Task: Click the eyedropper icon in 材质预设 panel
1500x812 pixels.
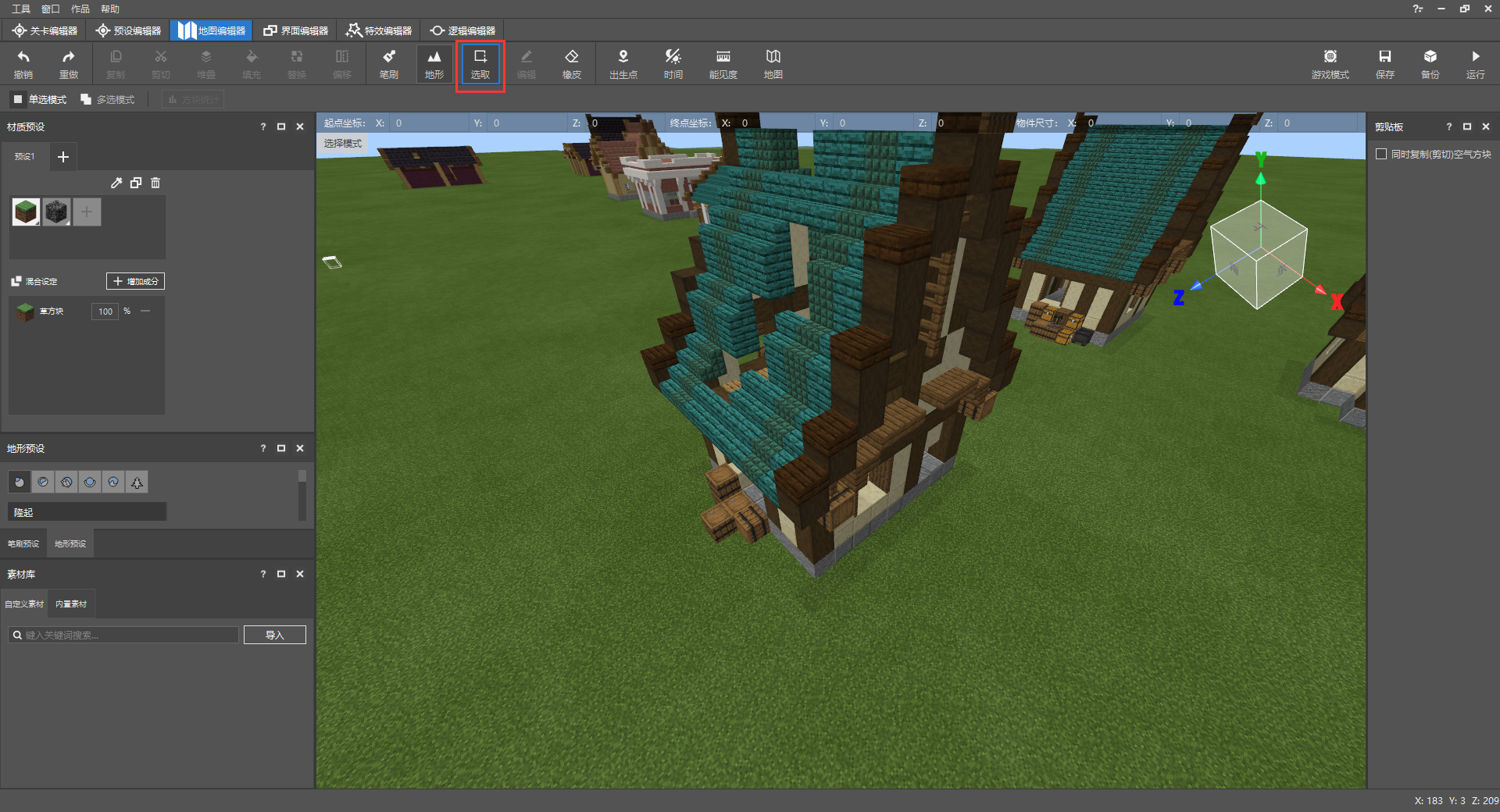Action: [x=116, y=183]
